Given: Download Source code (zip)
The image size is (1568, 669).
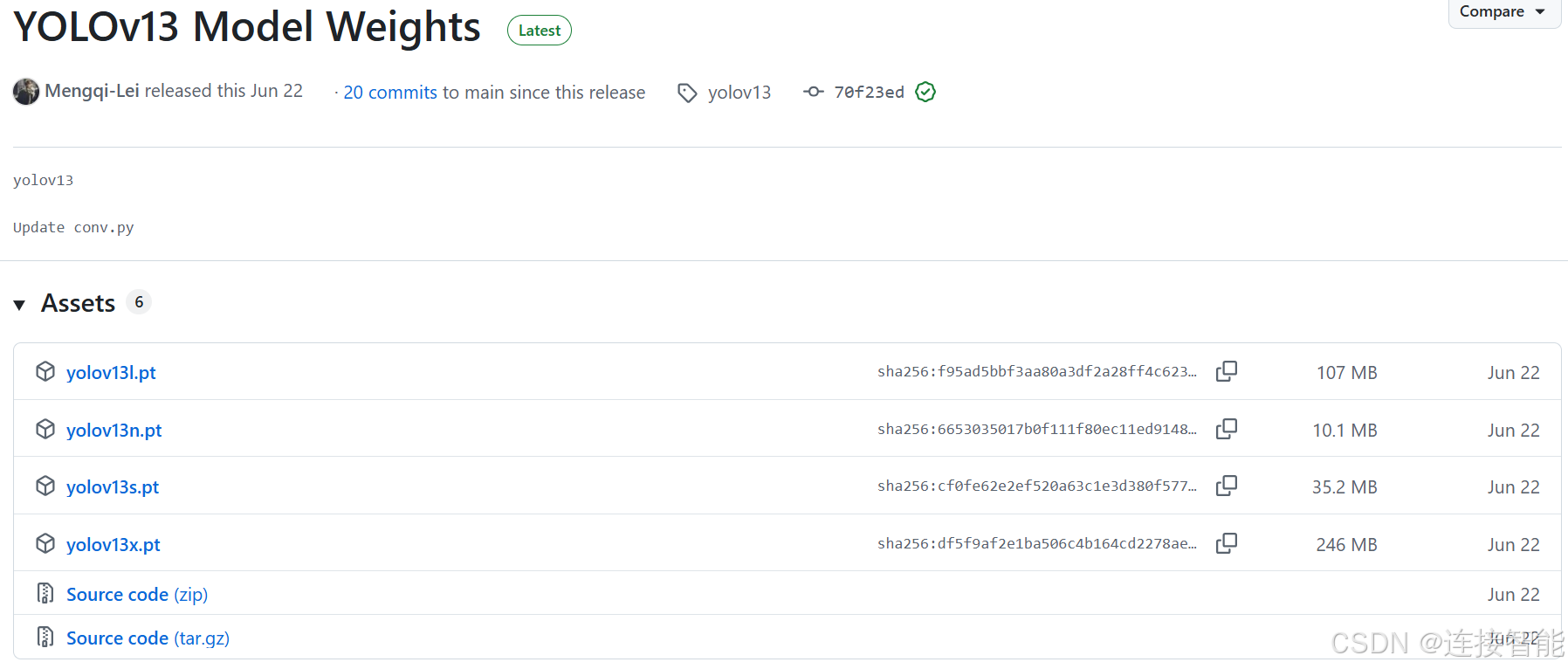Looking at the screenshot, I should 137,595.
